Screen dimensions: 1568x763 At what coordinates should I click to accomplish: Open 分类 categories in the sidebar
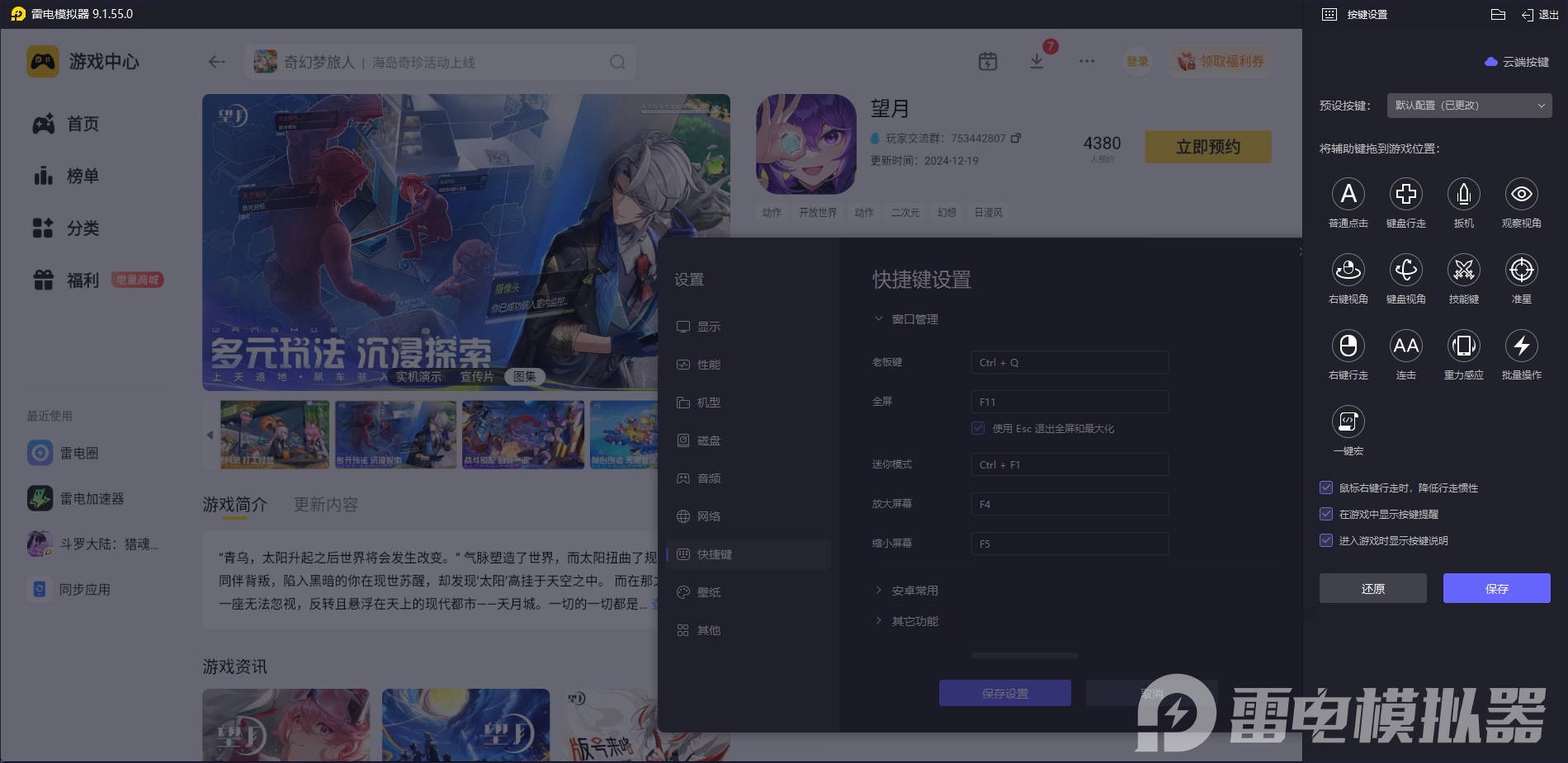pyautogui.click(x=66, y=228)
